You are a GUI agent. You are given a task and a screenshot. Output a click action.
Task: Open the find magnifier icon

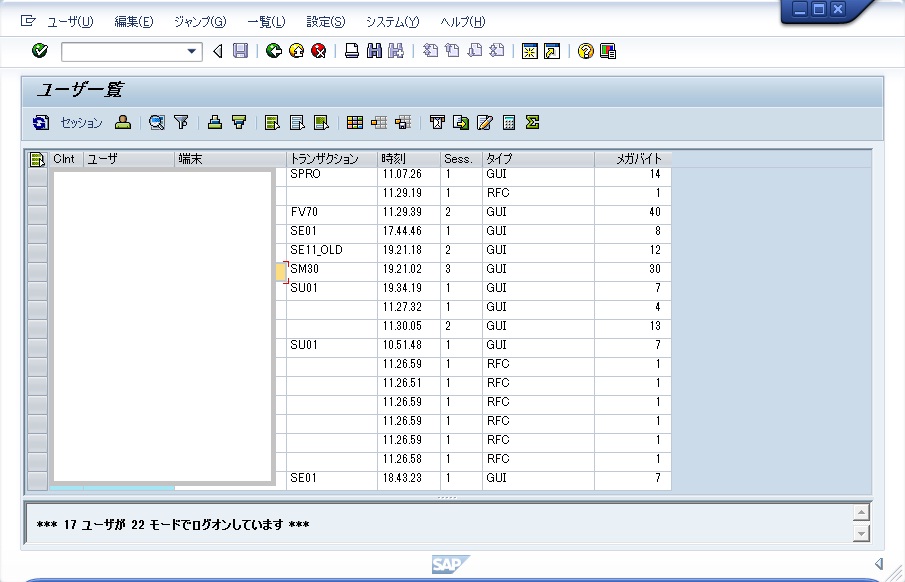click(156, 122)
